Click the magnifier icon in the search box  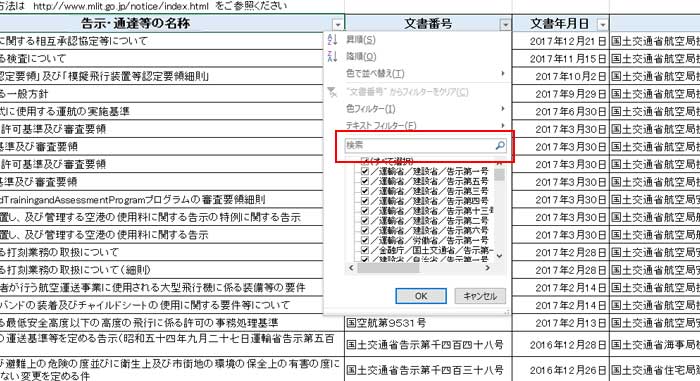500,145
